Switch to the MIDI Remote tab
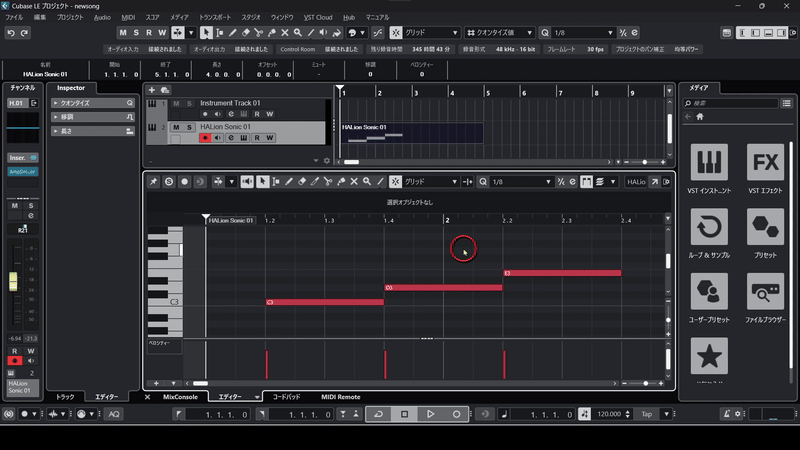800x450 pixels. tap(340, 397)
